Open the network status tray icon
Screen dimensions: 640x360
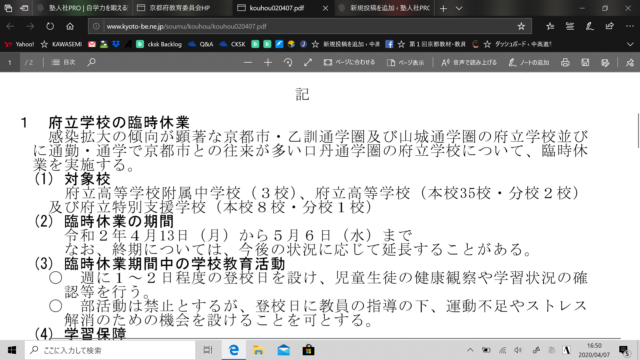pyautogui.click(x=502, y=350)
